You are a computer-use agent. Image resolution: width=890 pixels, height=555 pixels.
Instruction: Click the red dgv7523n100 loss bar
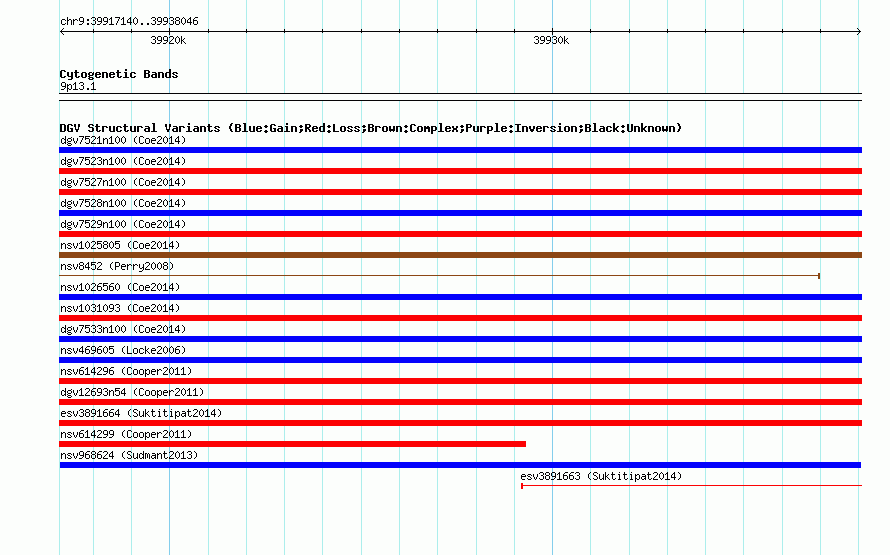(460, 171)
